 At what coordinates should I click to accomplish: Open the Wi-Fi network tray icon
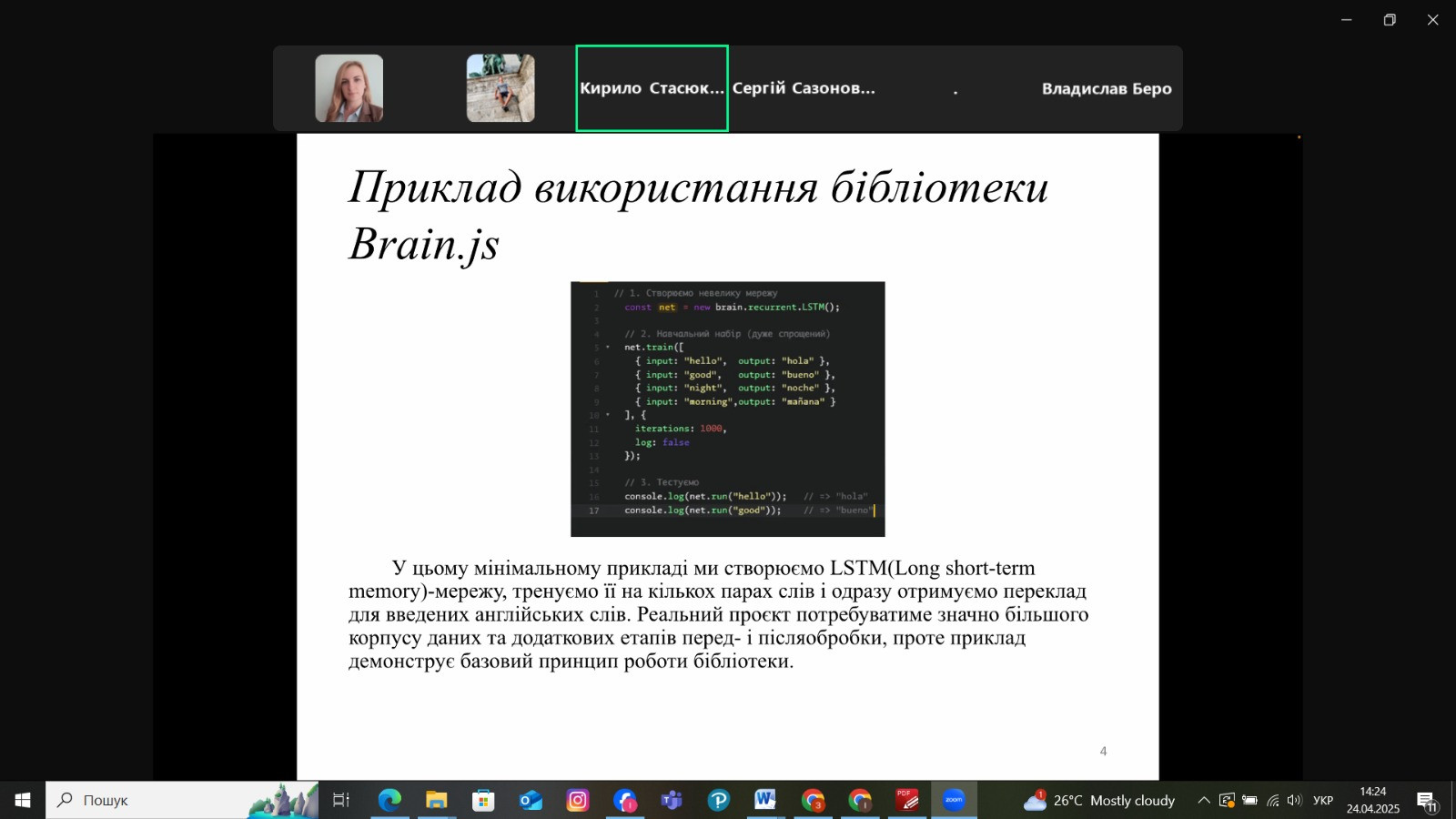[x=1273, y=801]
